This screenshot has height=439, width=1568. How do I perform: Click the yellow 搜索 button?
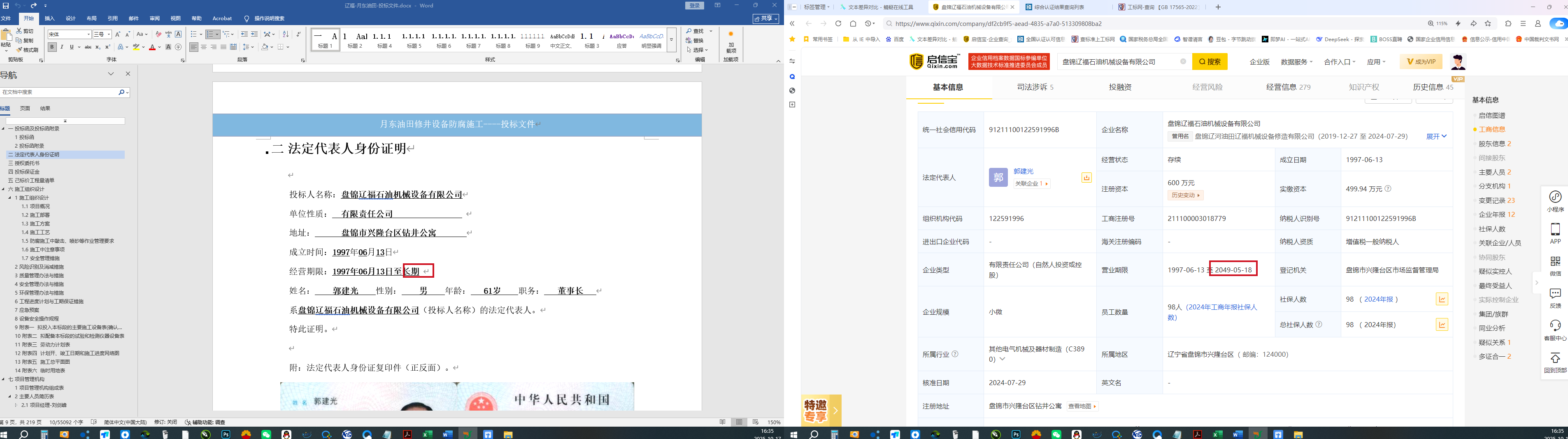[1210, 61]
